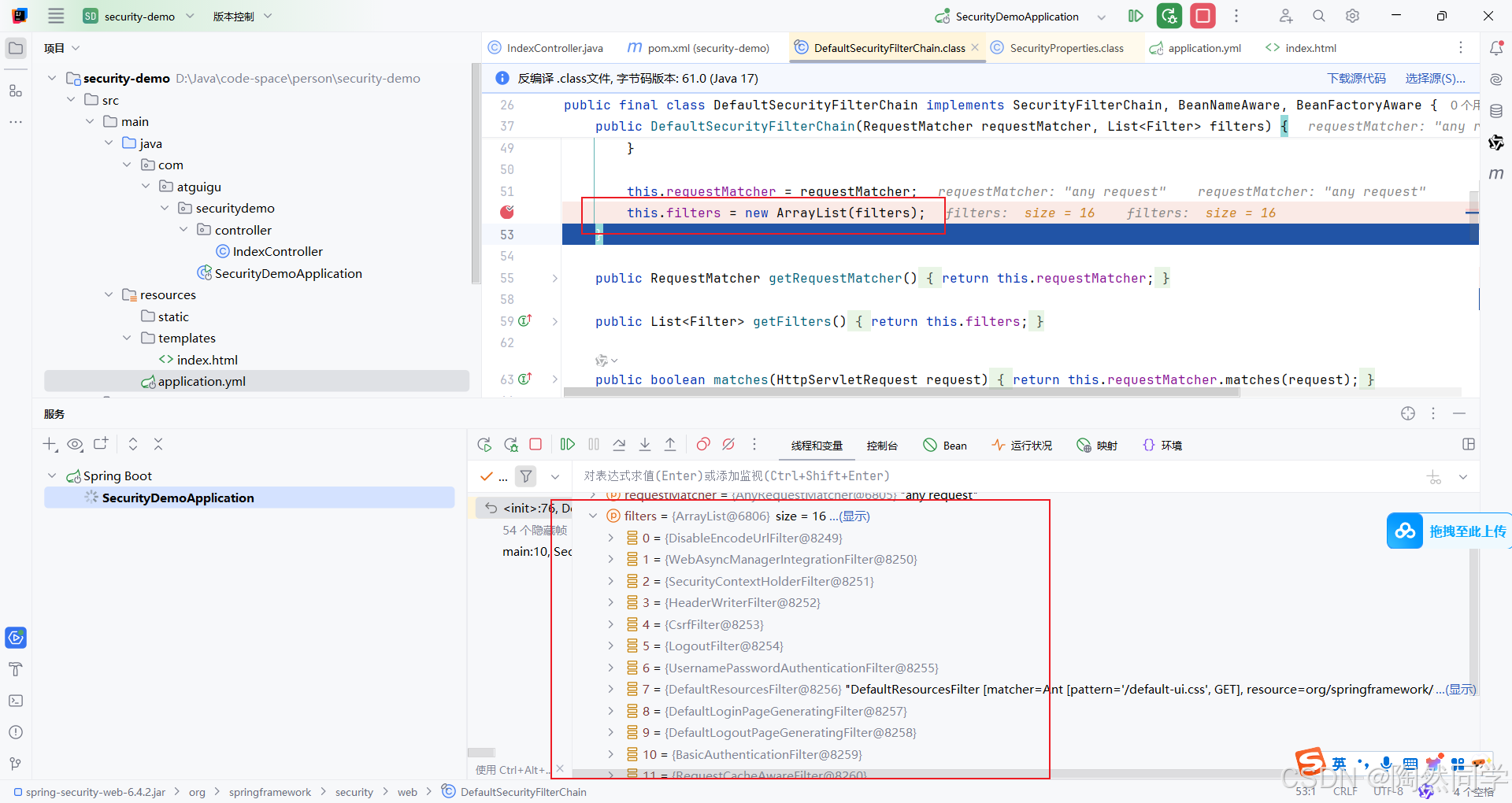
Task: Click the Step Over icon
Action: click(620, 444)
